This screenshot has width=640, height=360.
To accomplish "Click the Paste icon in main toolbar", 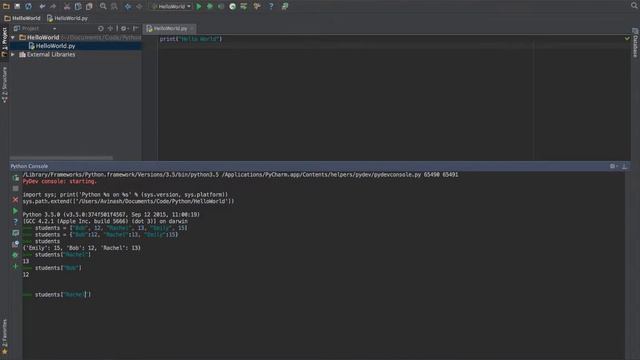I will pyautogui.click(x=89, y=6).
